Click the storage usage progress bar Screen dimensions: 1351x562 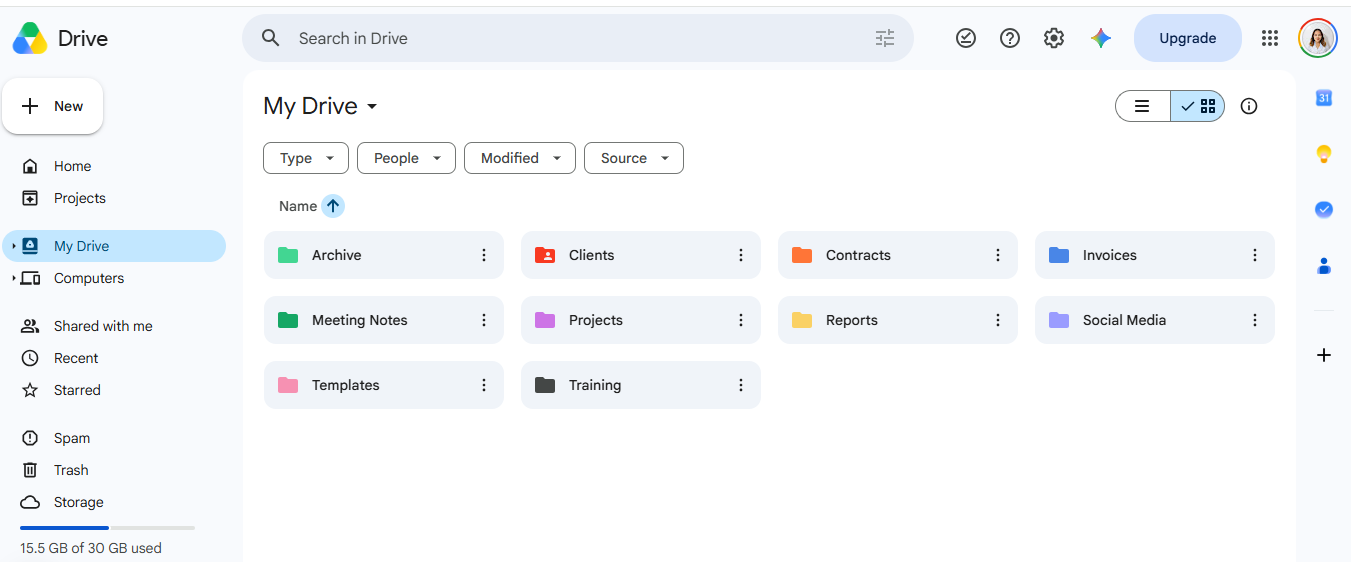pos(107,527)
